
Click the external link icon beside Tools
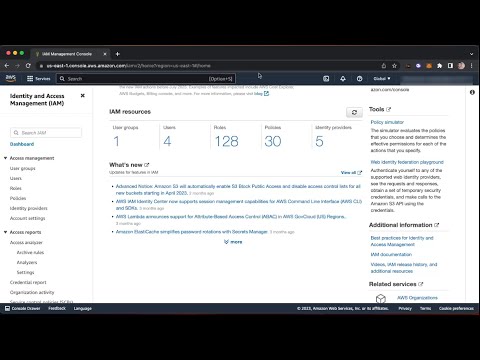point(388,109)
